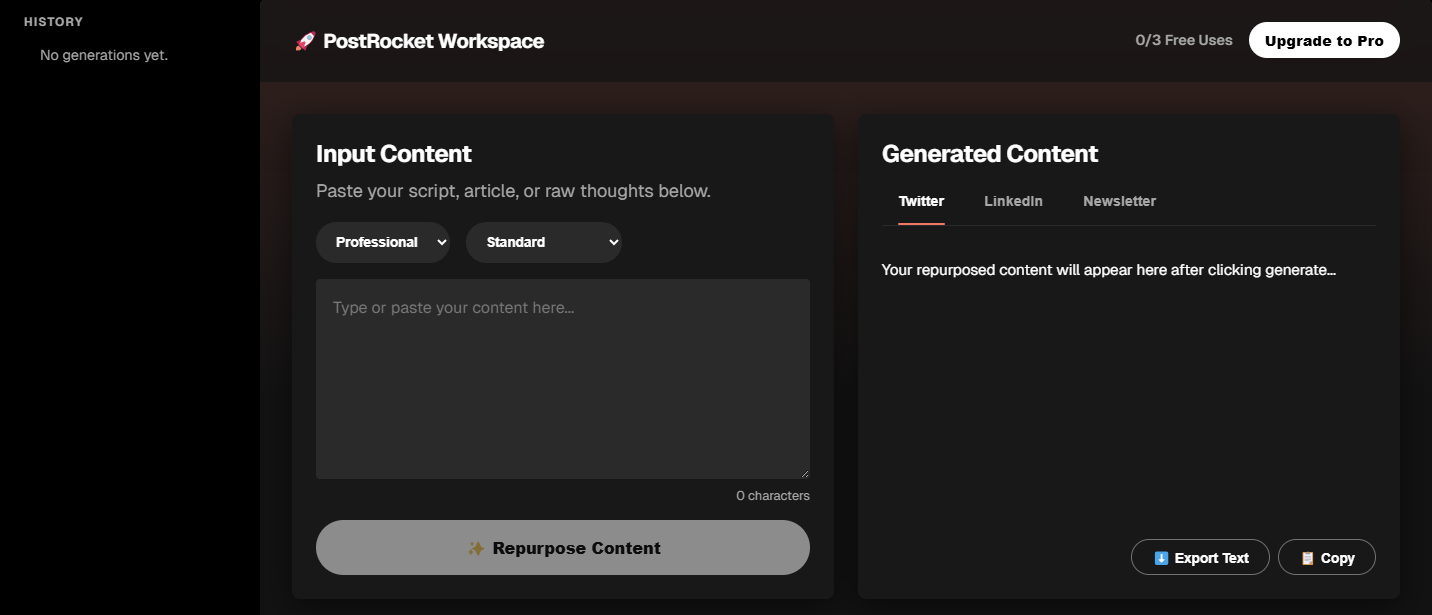Click the PostRocket Workspace title

click(434, 42)
